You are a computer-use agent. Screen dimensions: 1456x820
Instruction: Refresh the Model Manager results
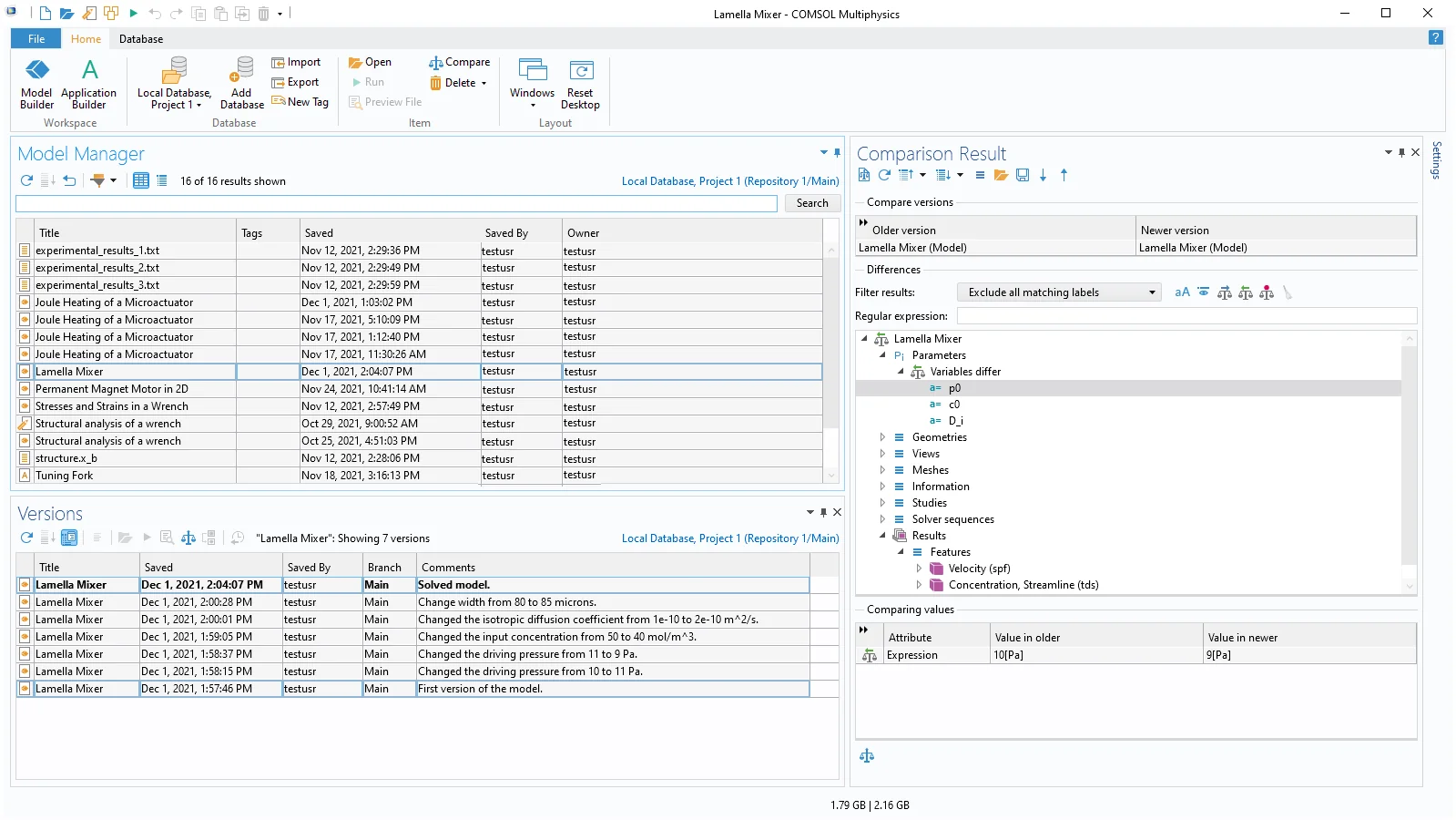coord(26,180)
